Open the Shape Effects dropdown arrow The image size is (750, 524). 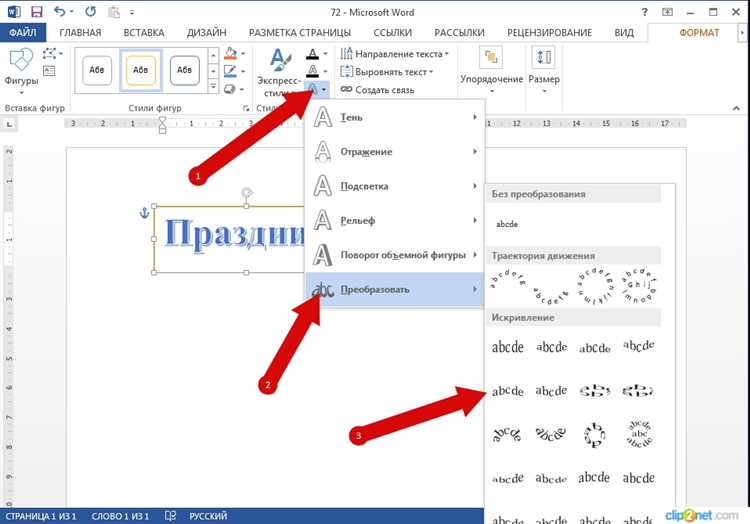click(243, 89)
